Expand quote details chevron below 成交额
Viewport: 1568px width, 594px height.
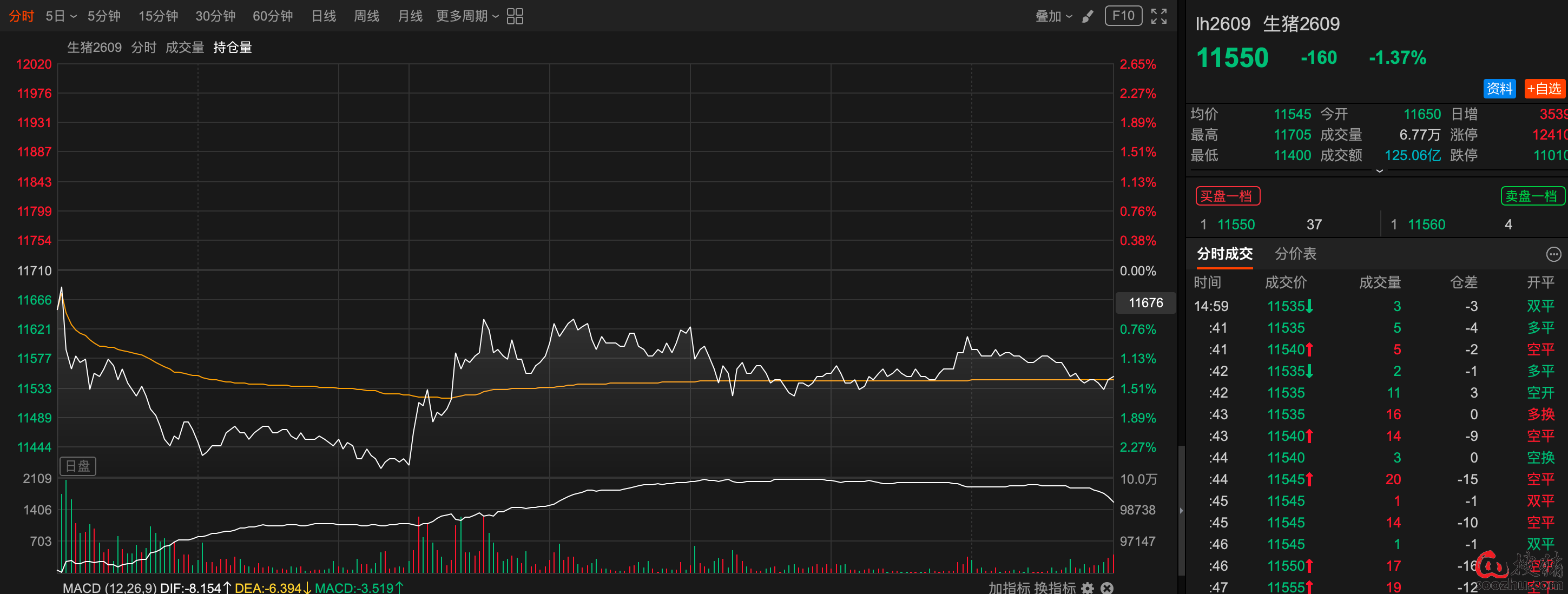pyautogui.click(x=1379, y=171)
